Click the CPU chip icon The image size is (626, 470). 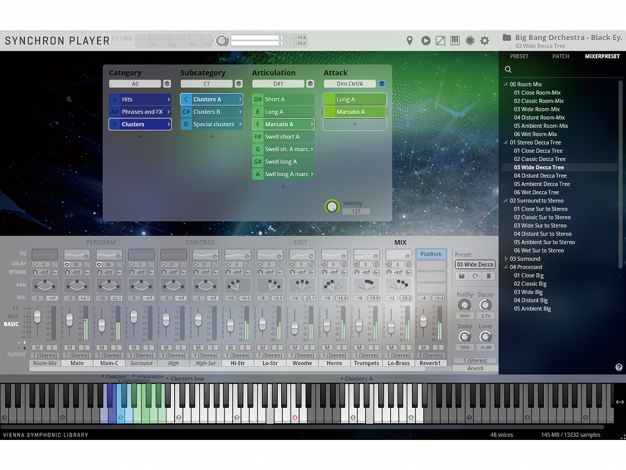(x=470, y=40)
